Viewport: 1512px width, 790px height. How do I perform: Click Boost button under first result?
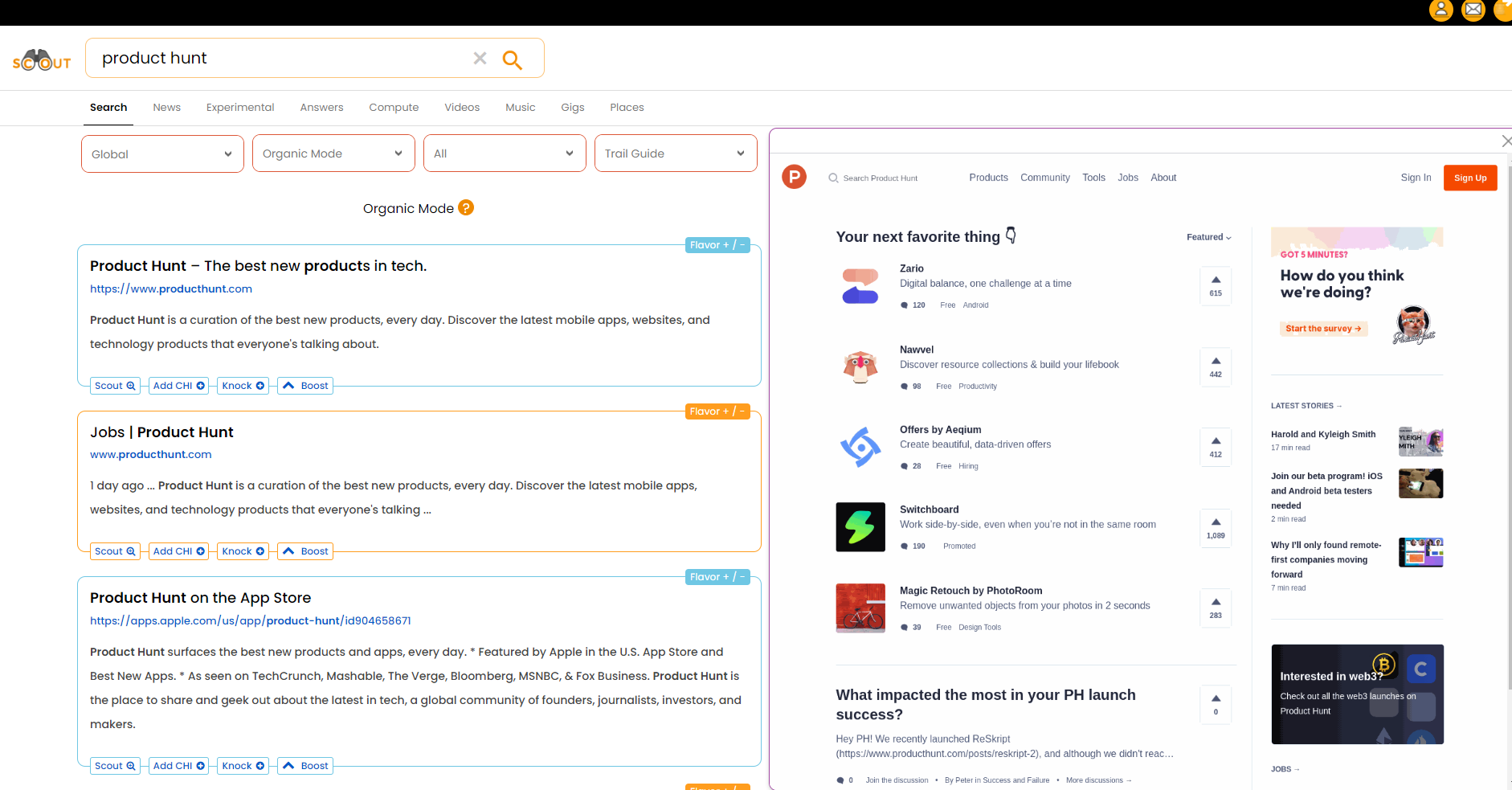(x=305, y=386)
